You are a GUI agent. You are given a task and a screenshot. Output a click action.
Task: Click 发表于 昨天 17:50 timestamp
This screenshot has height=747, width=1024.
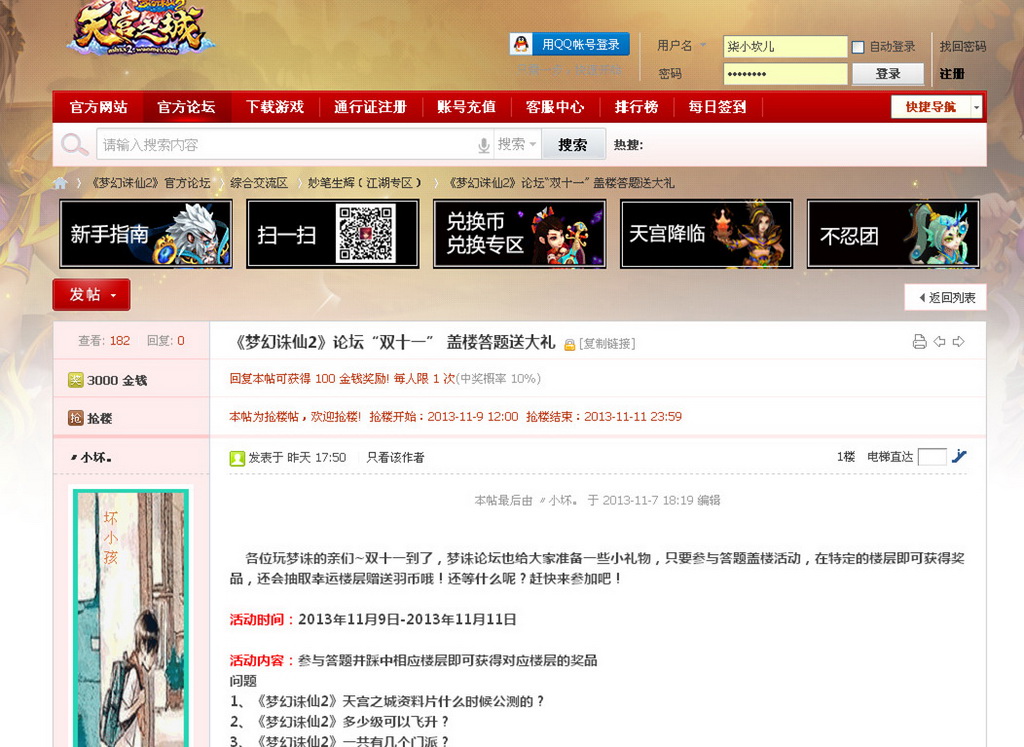(x=297, y=458)
